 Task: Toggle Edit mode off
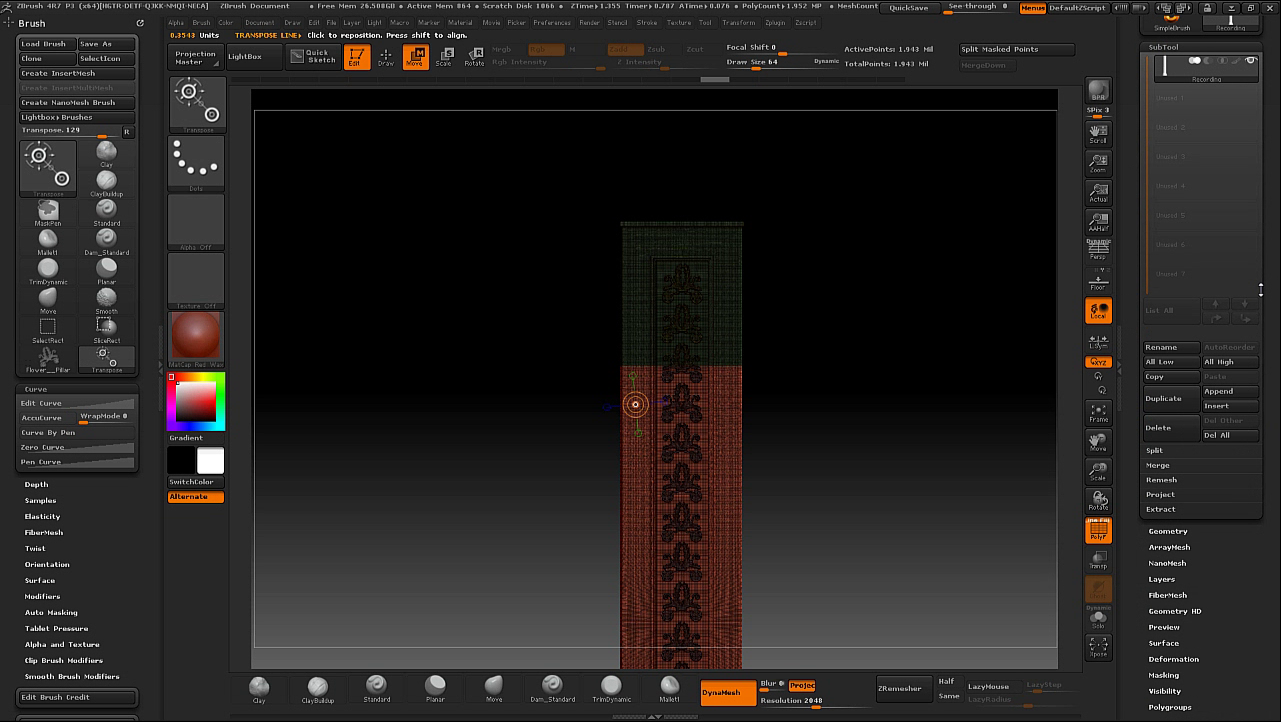(356, 57)
